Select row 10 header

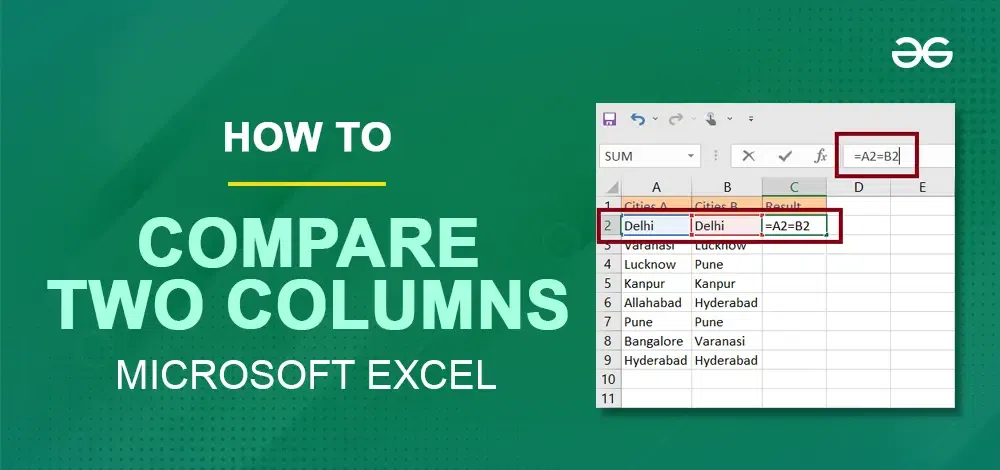(x=608, y=379)
